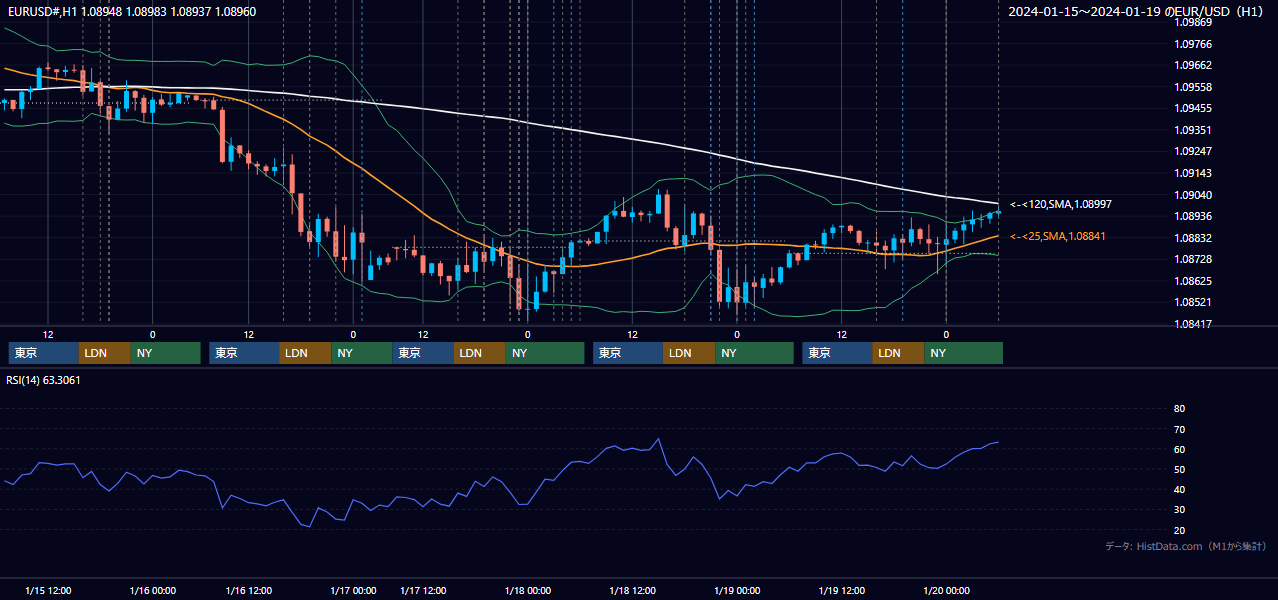Click price axis label 1.09869
1278x600 pixels.
pos(1193,22)
